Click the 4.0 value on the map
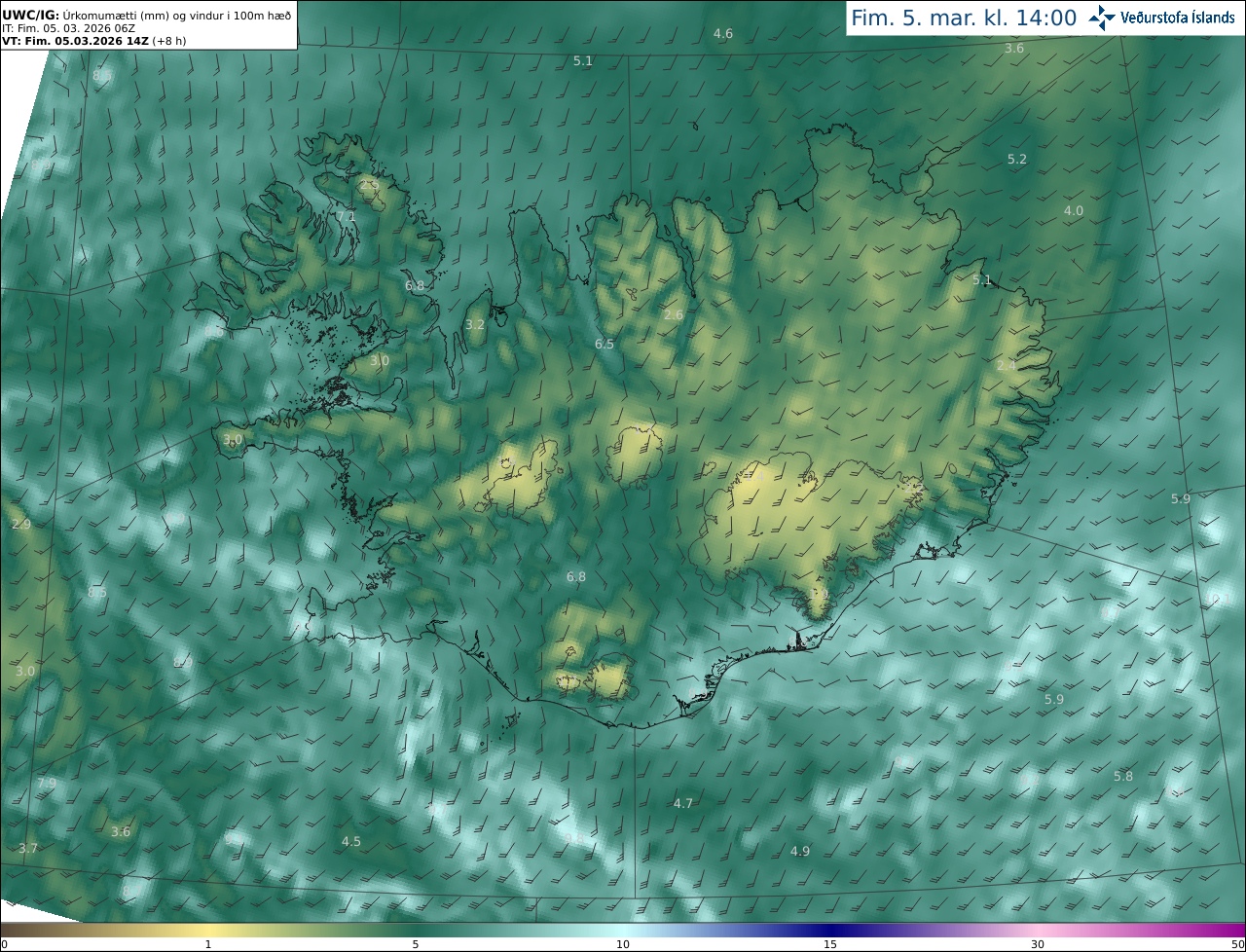The image size is (1246, 952). point(1074,210)
